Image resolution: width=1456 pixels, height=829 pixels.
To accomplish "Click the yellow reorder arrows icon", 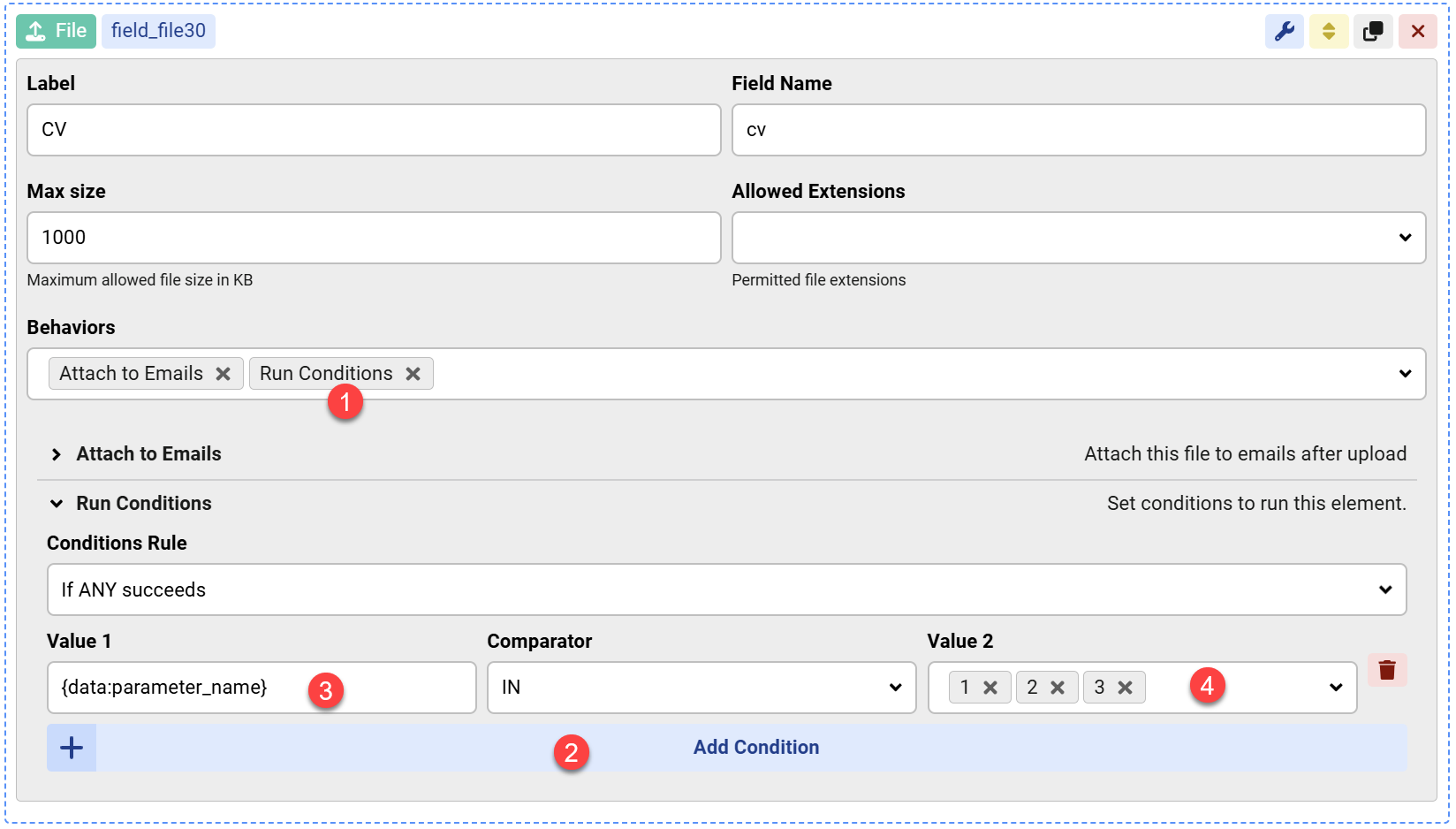I will (x=1329, y=31).
